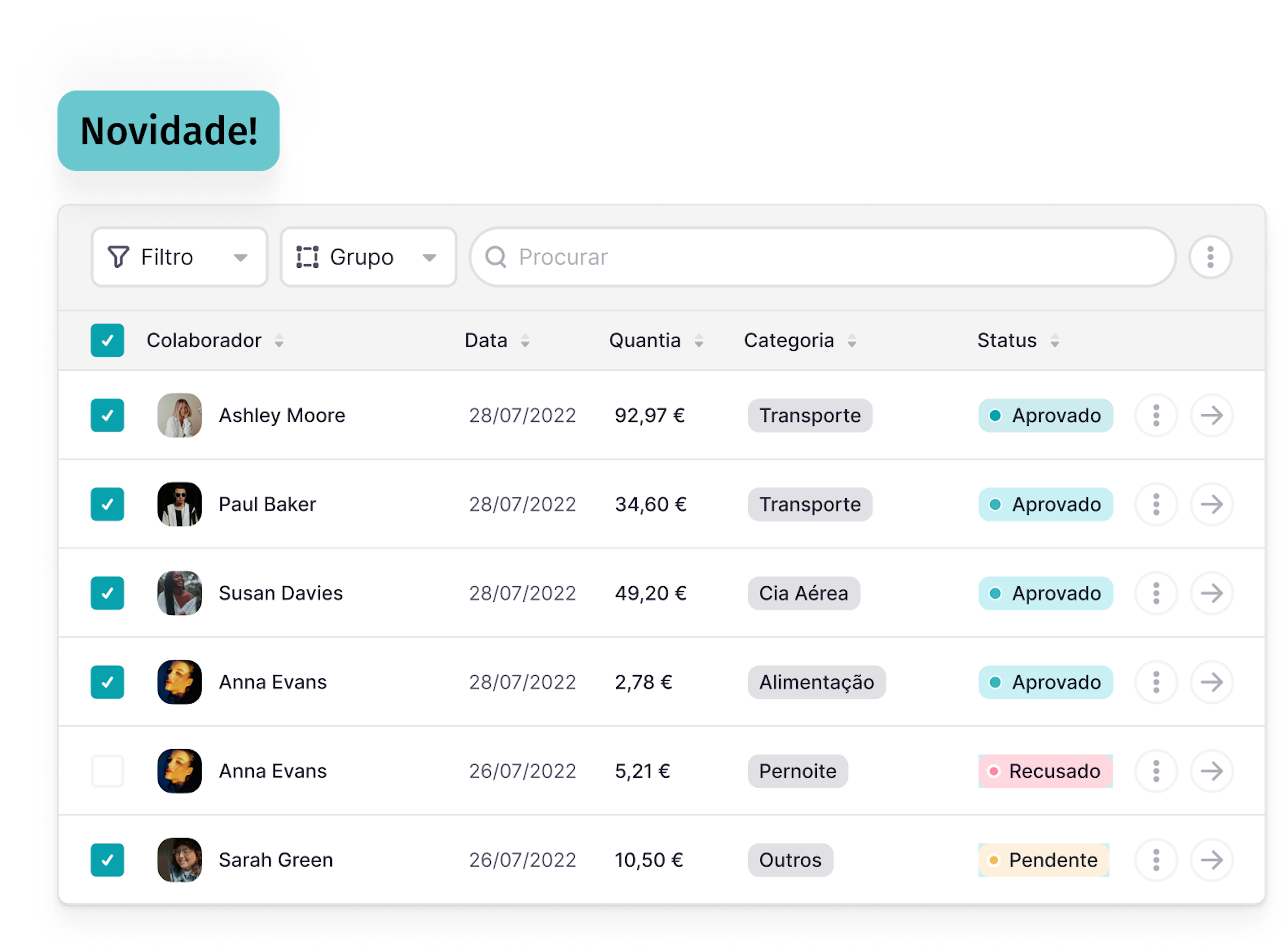This screenshot has width=1288, height=946.
Task: Open more options for Paul Baker row
Action: 1156,504
